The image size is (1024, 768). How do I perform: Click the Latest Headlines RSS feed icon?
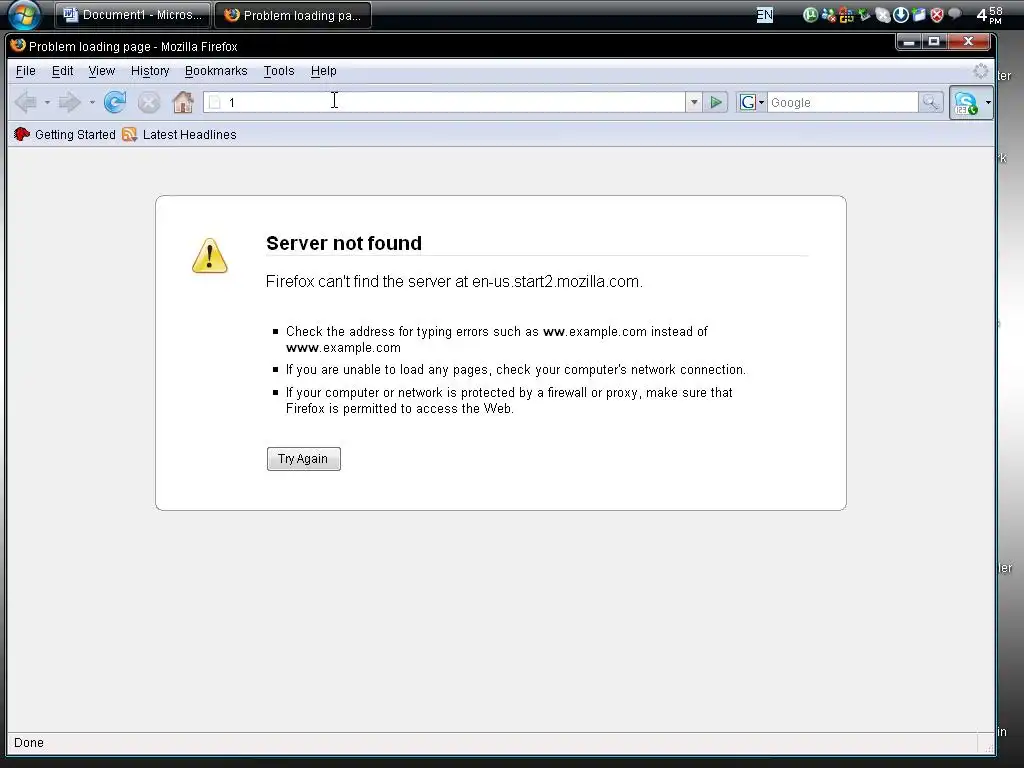(129, 135)
